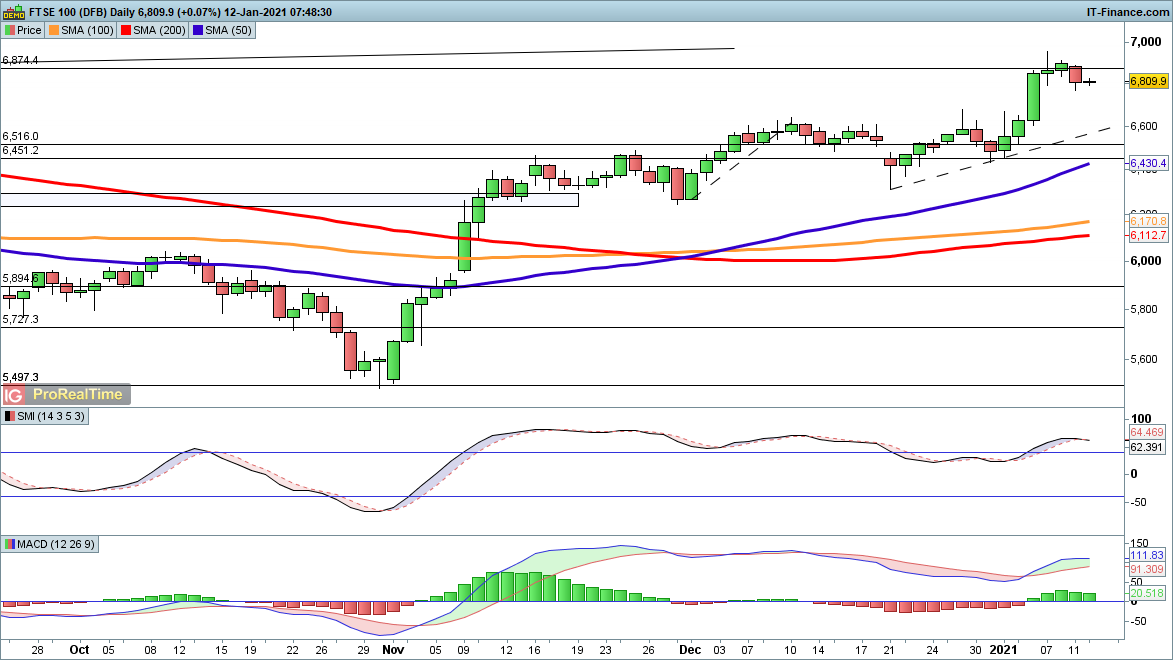Click the yellow 6,809.9 current price tag
This screenshot has width=1173, height=660.
click(1149, 81)
